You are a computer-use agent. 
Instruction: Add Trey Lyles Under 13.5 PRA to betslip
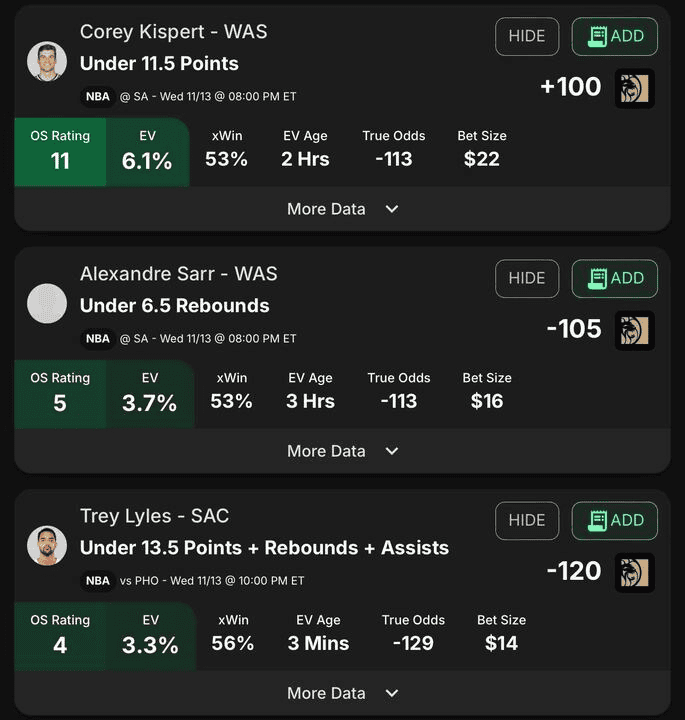(x=615, y=520)
